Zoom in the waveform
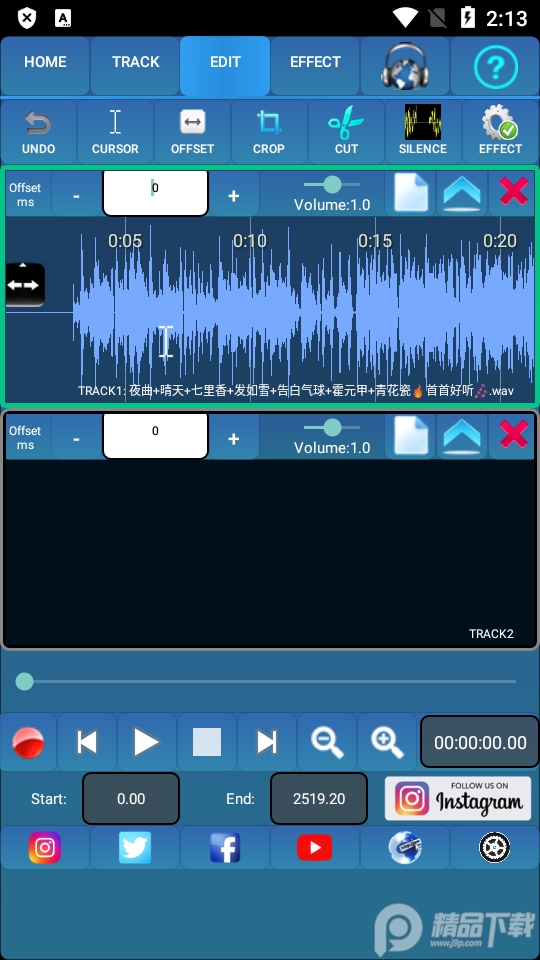540x960 pixels. tap(387, 742)
